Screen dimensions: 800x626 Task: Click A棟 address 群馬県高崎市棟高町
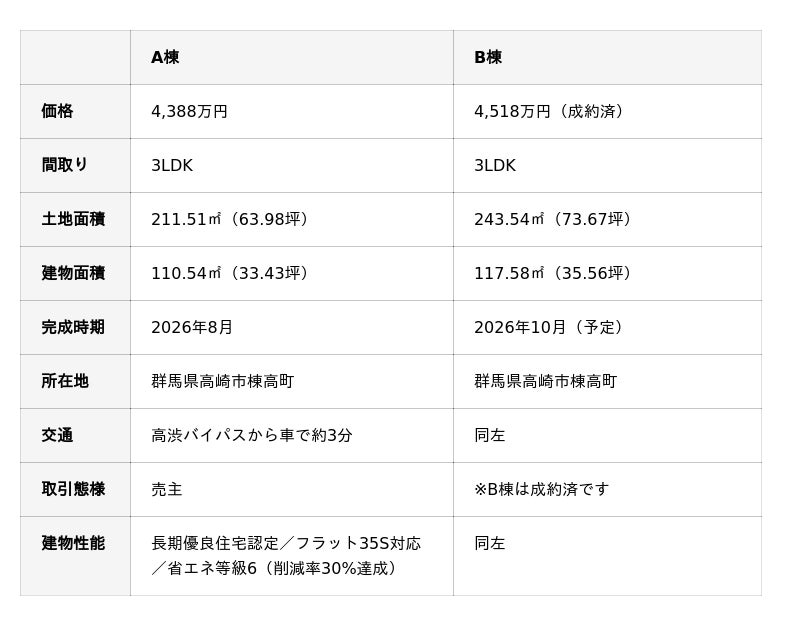click(222, 381)
